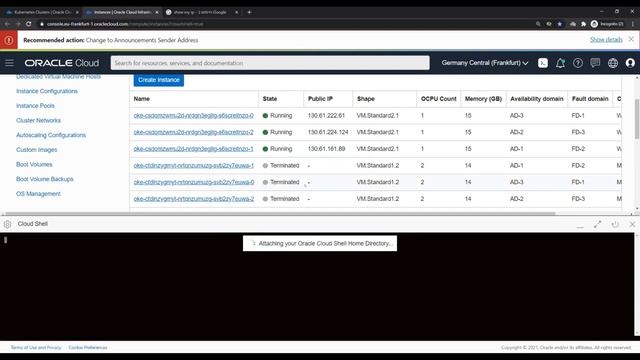Open the language globe menu

(613, 63)
